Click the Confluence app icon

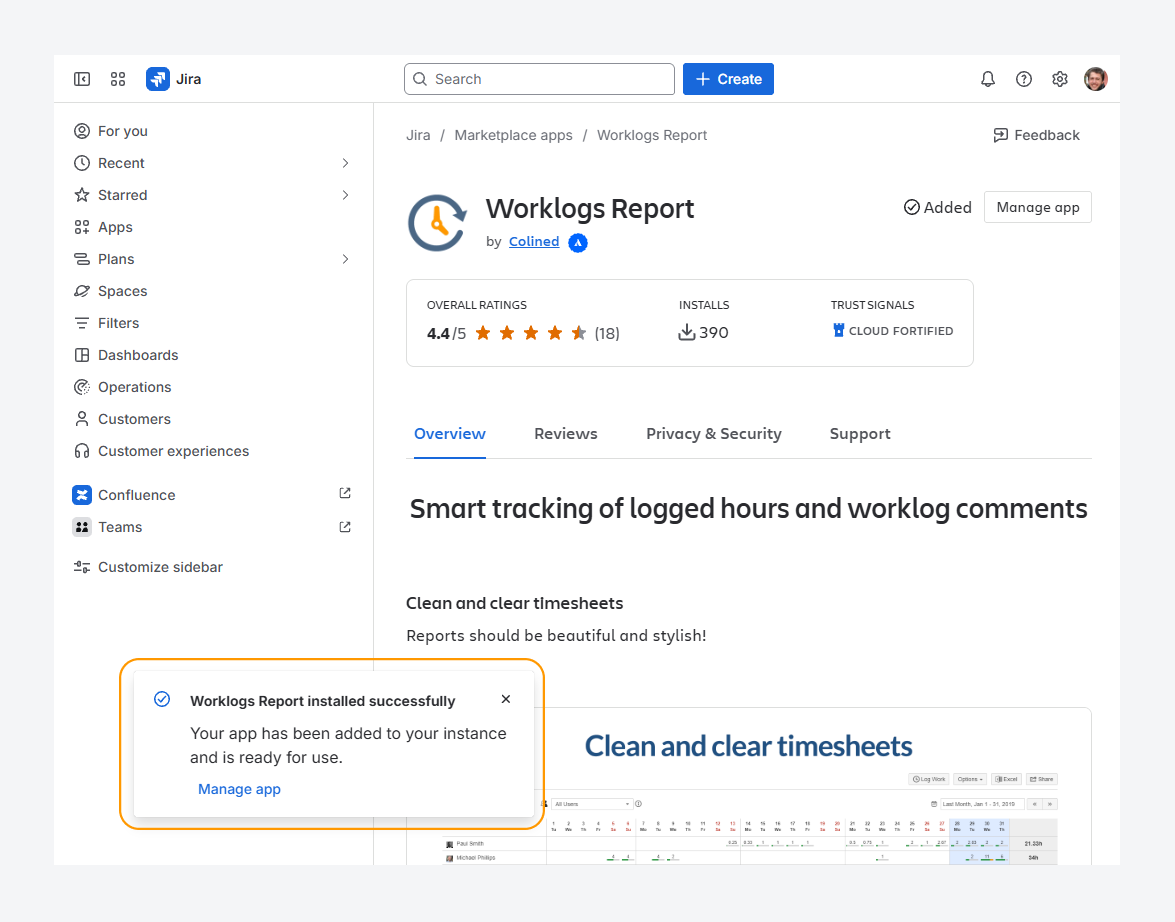[x=82, y=495]
